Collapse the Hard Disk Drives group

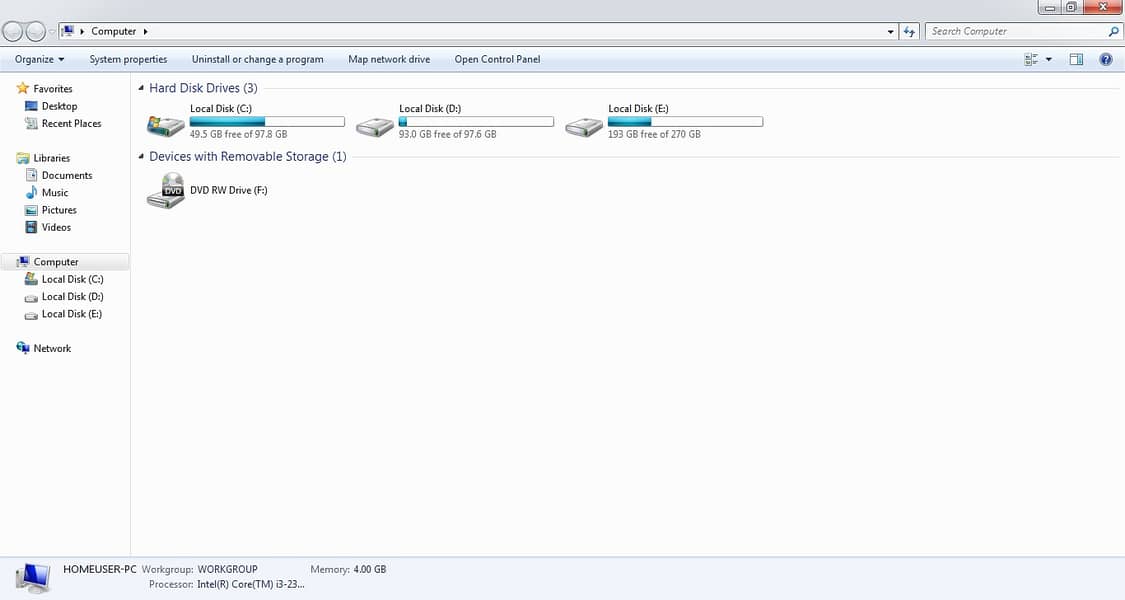(141, 89)
